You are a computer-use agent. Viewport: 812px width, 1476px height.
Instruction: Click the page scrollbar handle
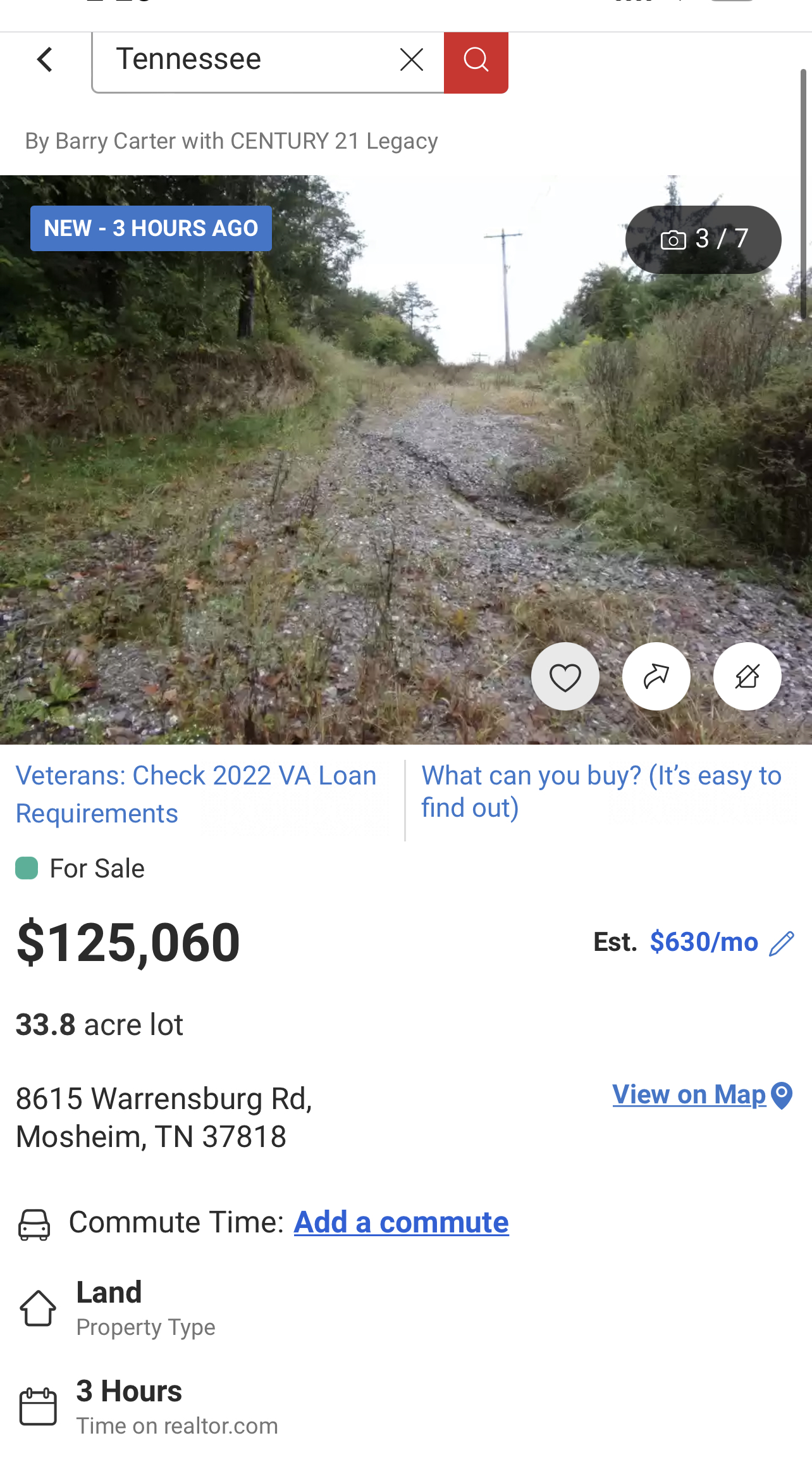[803, 190]
